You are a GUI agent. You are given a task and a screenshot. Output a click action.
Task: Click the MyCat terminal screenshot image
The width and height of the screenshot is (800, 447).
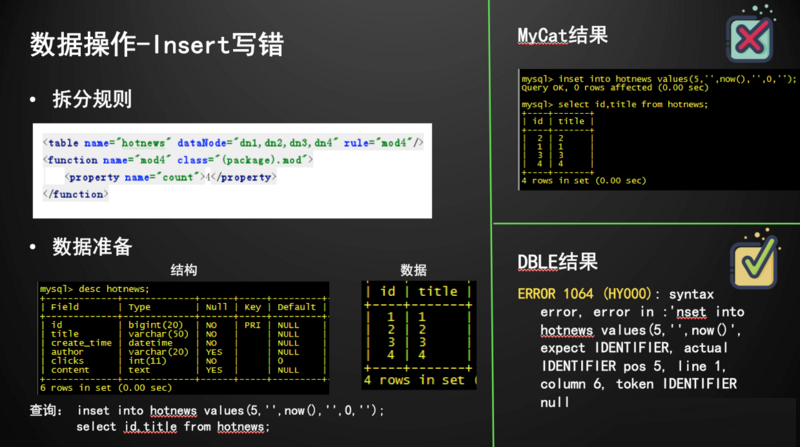point(658,130)
